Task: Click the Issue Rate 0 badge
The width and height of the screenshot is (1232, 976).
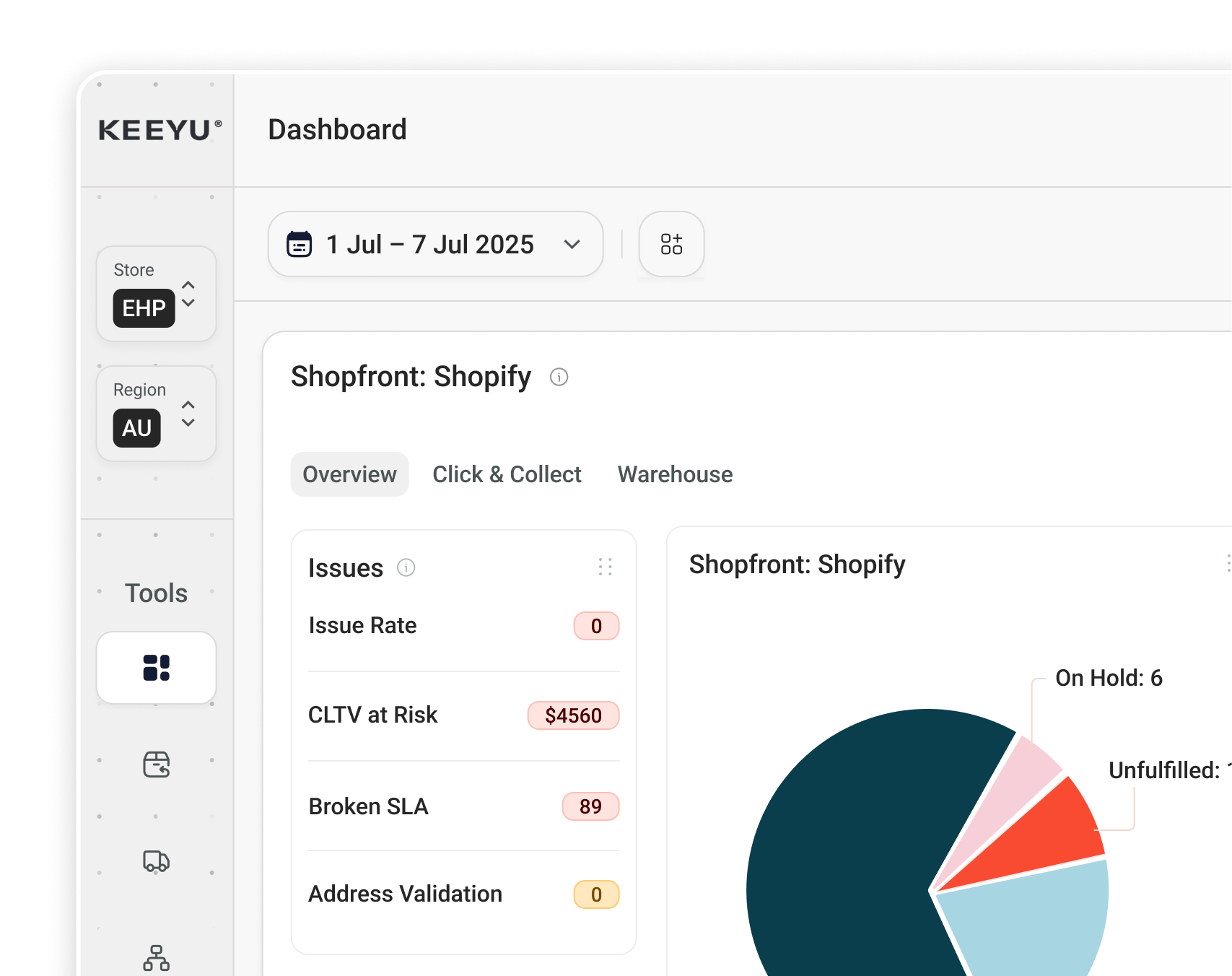Action: coord(596,626)
